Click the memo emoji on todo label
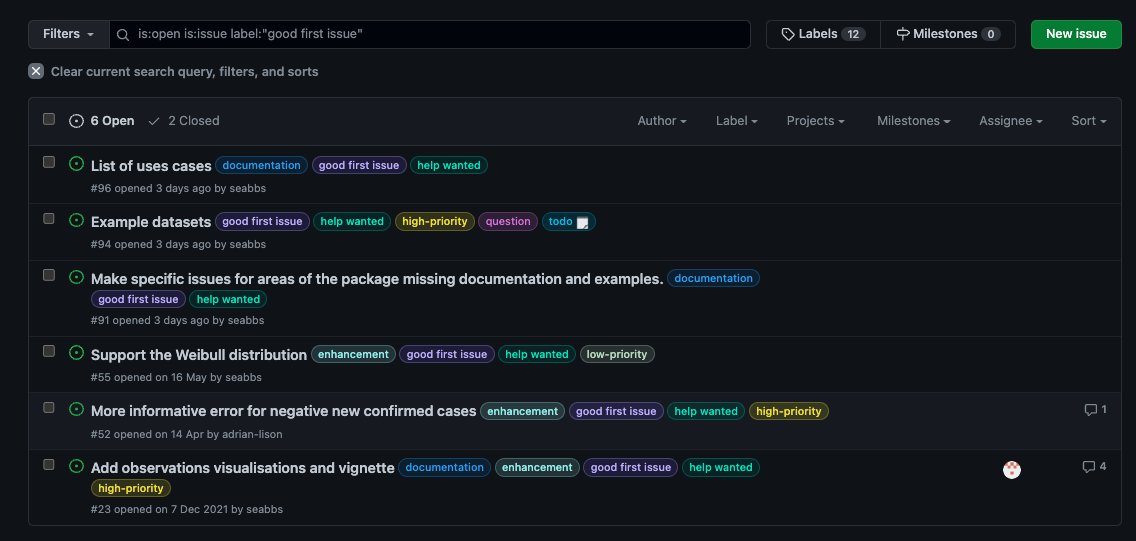The image size is (1136, 541). click(582, 222)
